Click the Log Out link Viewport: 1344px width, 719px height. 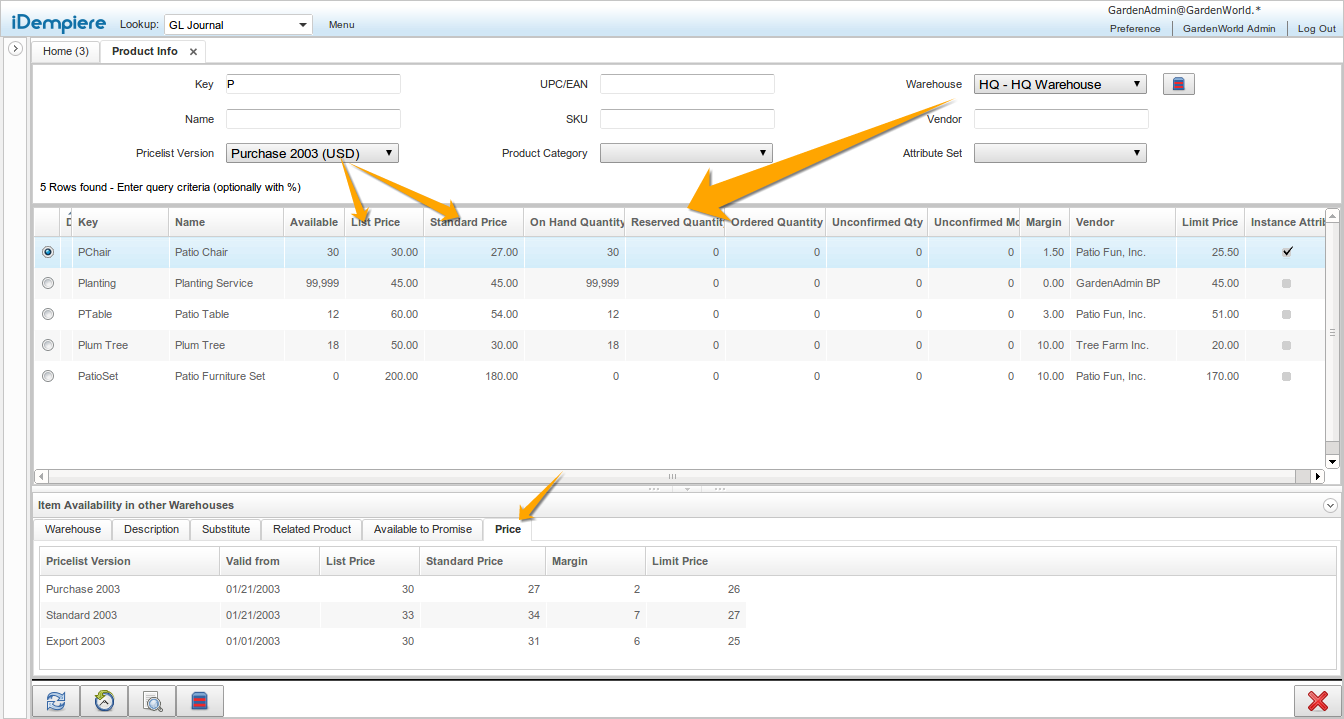click(x=1316, y=29)
